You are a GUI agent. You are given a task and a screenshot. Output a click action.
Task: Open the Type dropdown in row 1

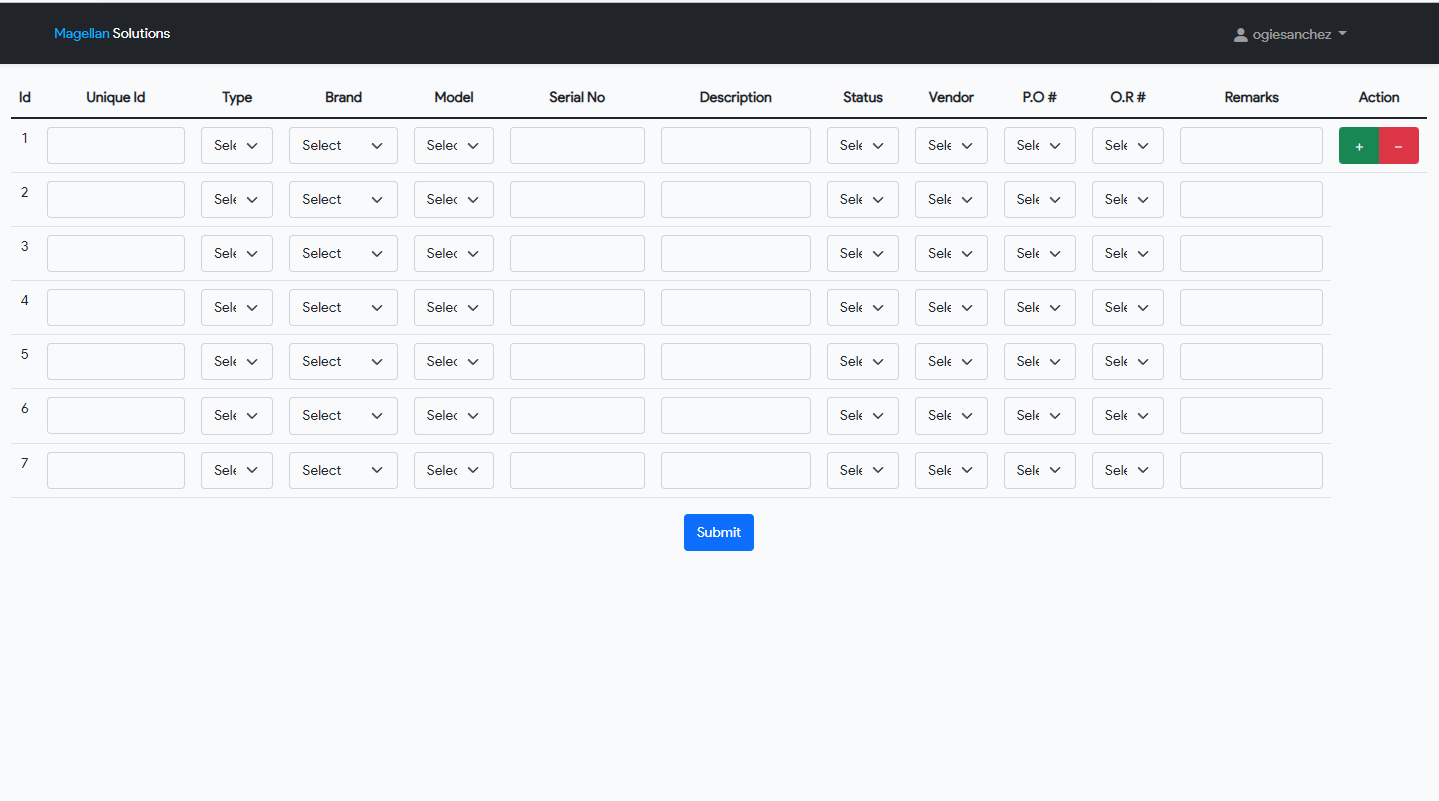click(x=237, y=145)
